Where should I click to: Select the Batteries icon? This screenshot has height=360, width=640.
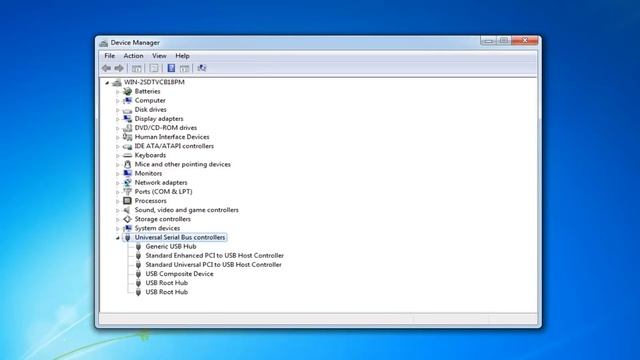[127, 91]
